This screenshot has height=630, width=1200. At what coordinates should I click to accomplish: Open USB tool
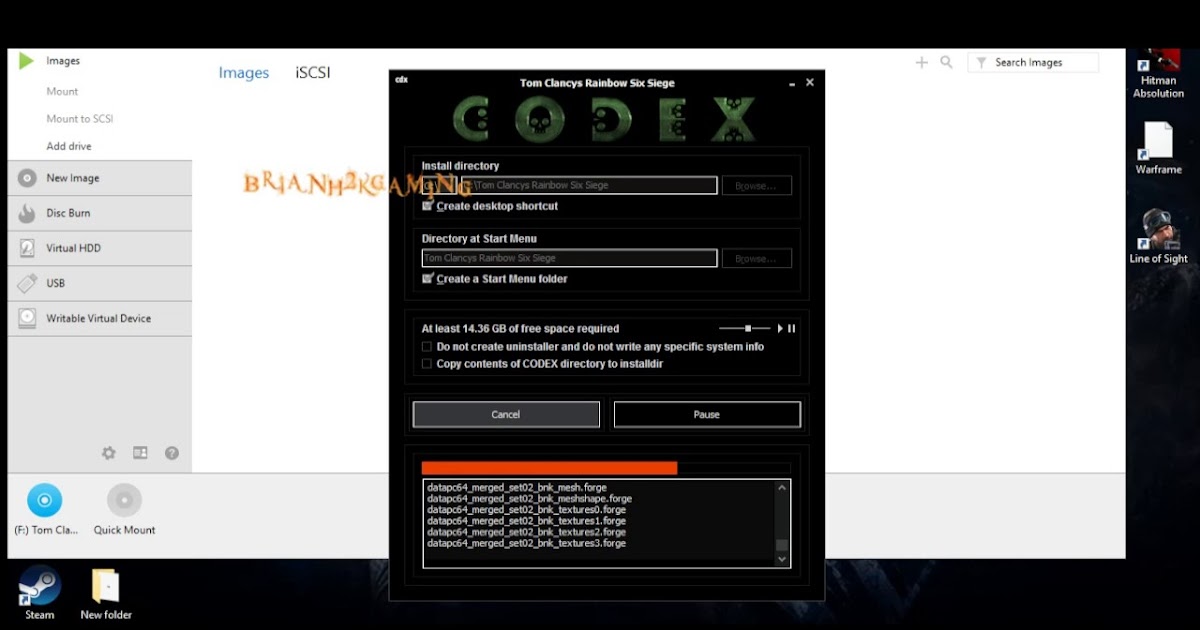(99, 283)
